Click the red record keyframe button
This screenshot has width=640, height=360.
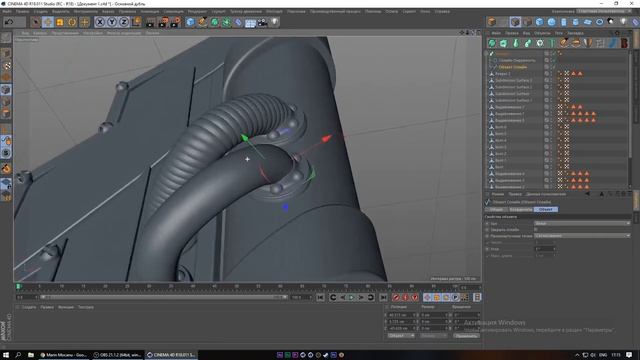tap(396, 297)
